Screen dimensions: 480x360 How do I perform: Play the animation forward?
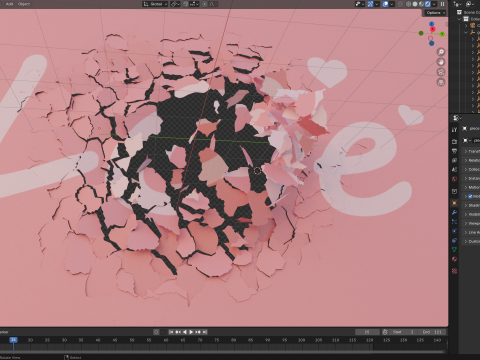pos(191,332)
